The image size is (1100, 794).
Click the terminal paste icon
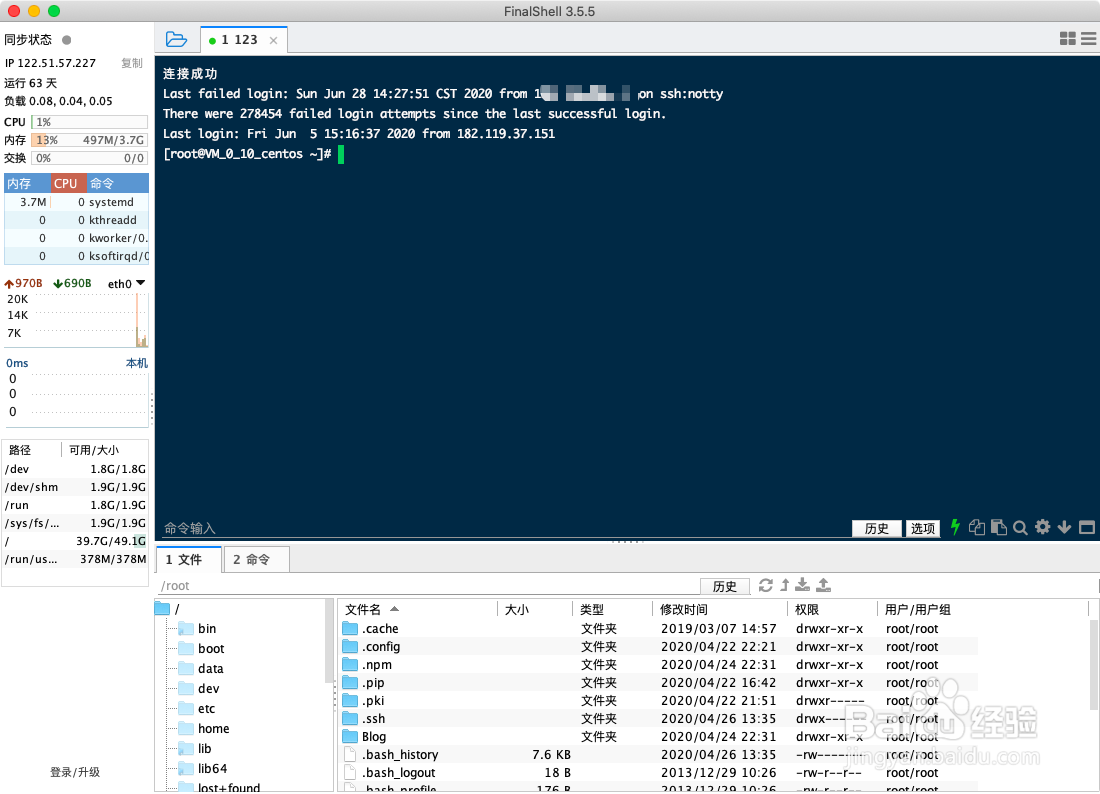999,527
